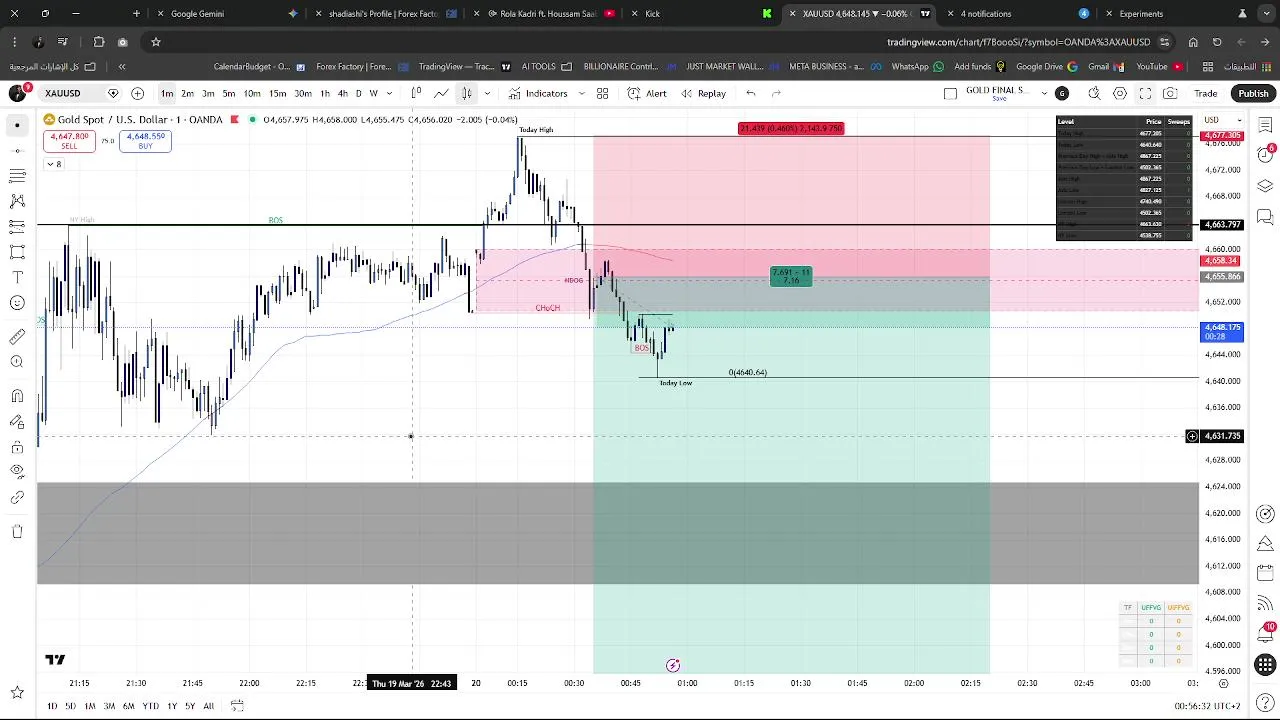Image resolution: width=1280 pixels, height=720 pixels.
Task: Expand the indicator templates chevron
Action: click(581, 93)
